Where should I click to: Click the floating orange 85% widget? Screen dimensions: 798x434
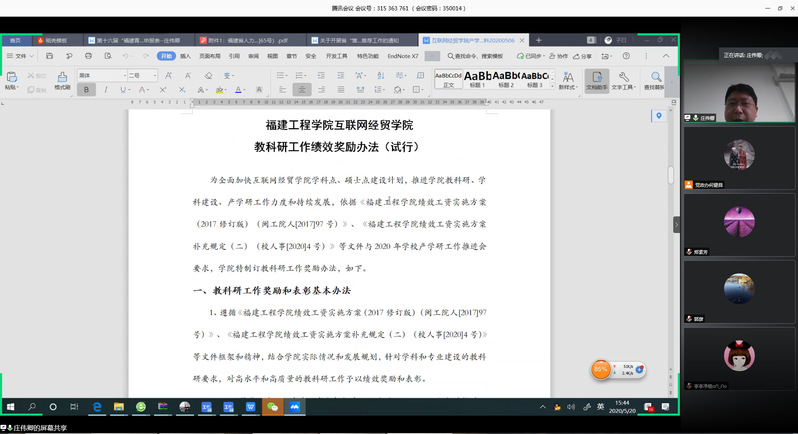click(x=601, y=369)
